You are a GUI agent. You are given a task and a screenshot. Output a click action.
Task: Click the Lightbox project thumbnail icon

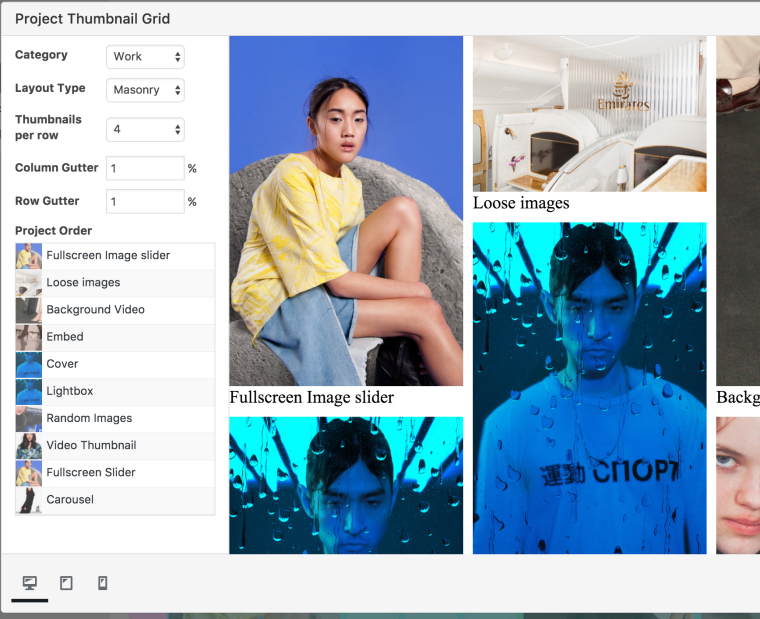pos(29,392)
